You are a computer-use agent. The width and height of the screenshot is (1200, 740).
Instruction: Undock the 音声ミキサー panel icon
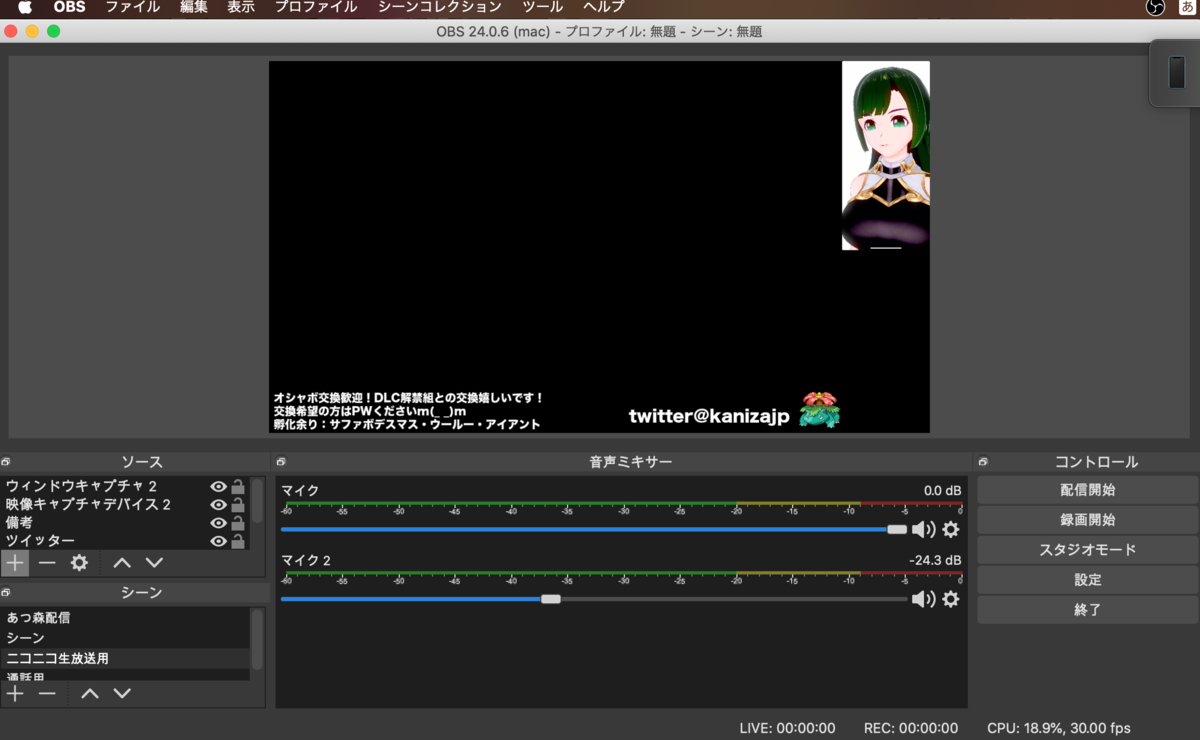pyautogui.click(x=281, y=462)
